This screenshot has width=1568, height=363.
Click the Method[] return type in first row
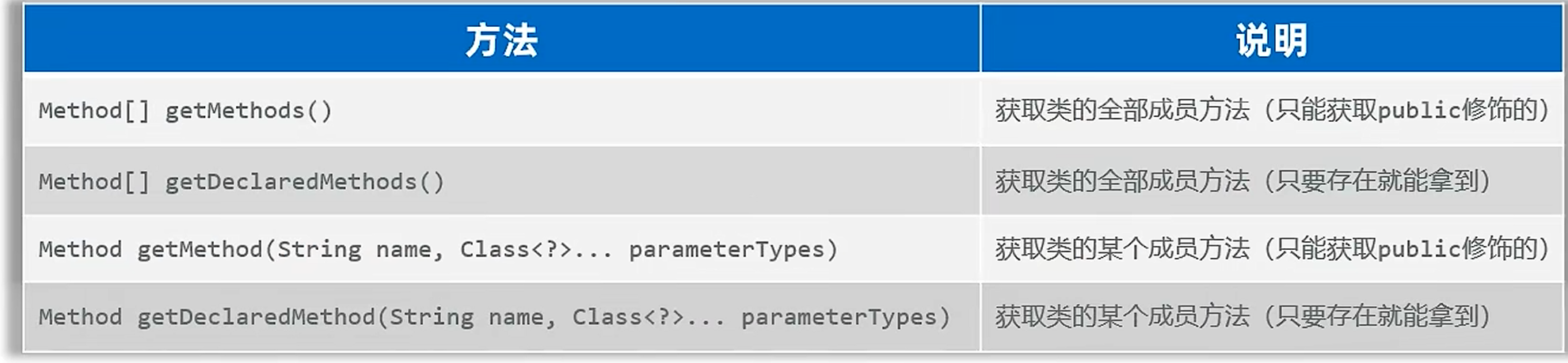[x=94, y=111]
